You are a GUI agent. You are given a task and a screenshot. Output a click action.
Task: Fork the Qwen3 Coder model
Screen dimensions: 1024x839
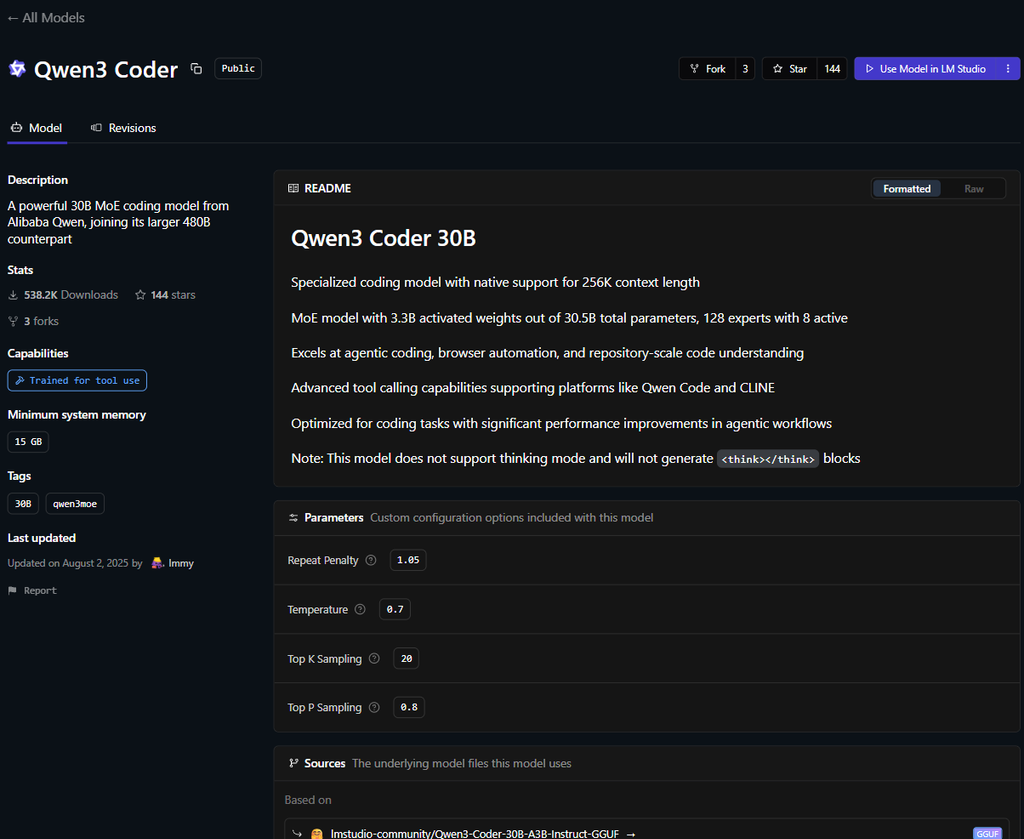click(708, 69)
